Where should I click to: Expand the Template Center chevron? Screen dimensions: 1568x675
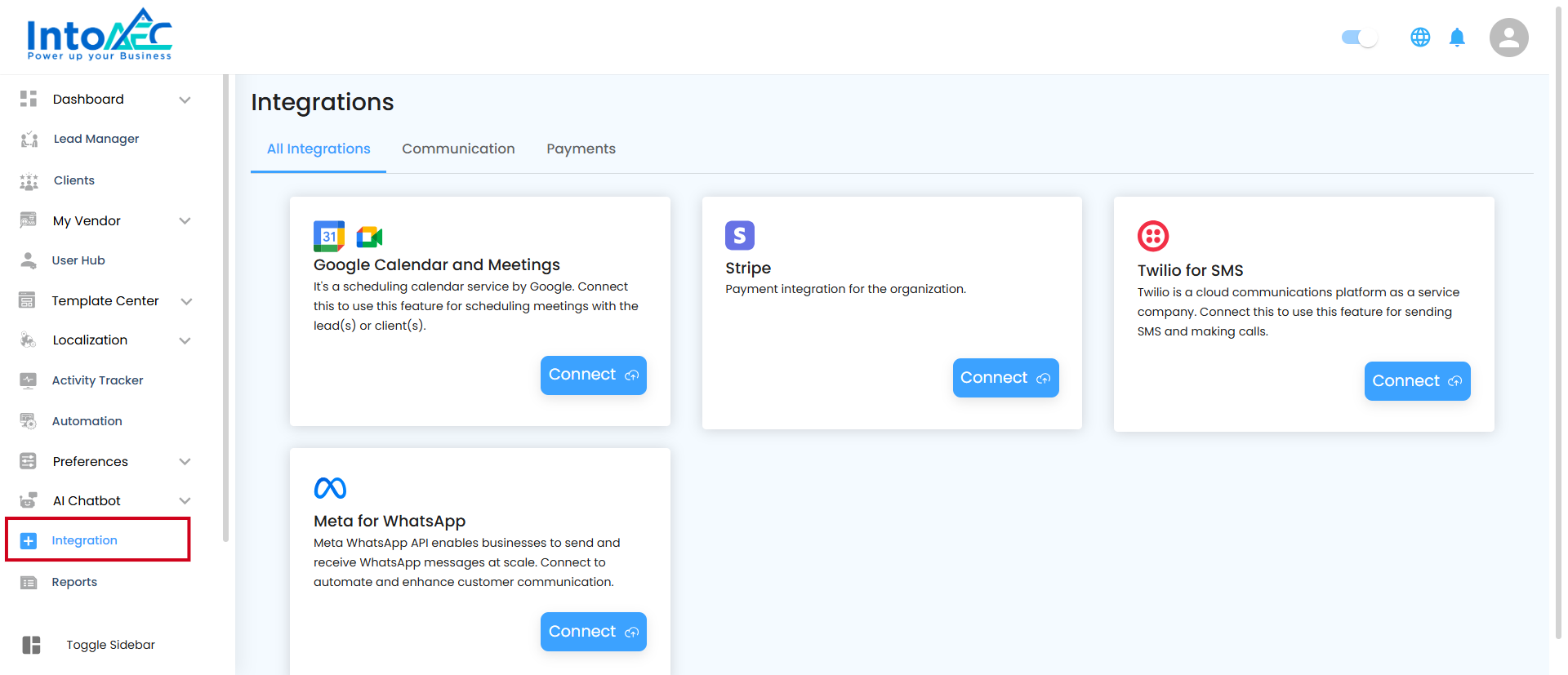tap(186, 301)
